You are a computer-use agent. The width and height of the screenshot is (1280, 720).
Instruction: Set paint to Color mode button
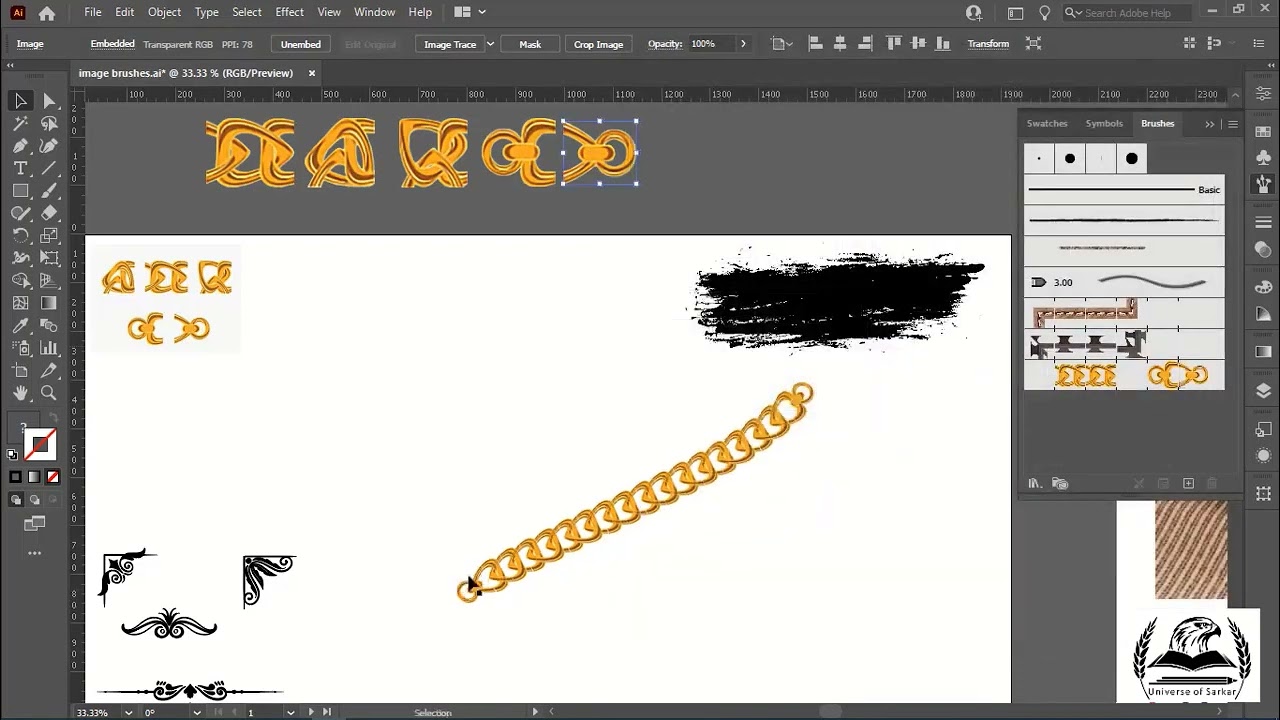pyautogui.click(x=15, y=477)
